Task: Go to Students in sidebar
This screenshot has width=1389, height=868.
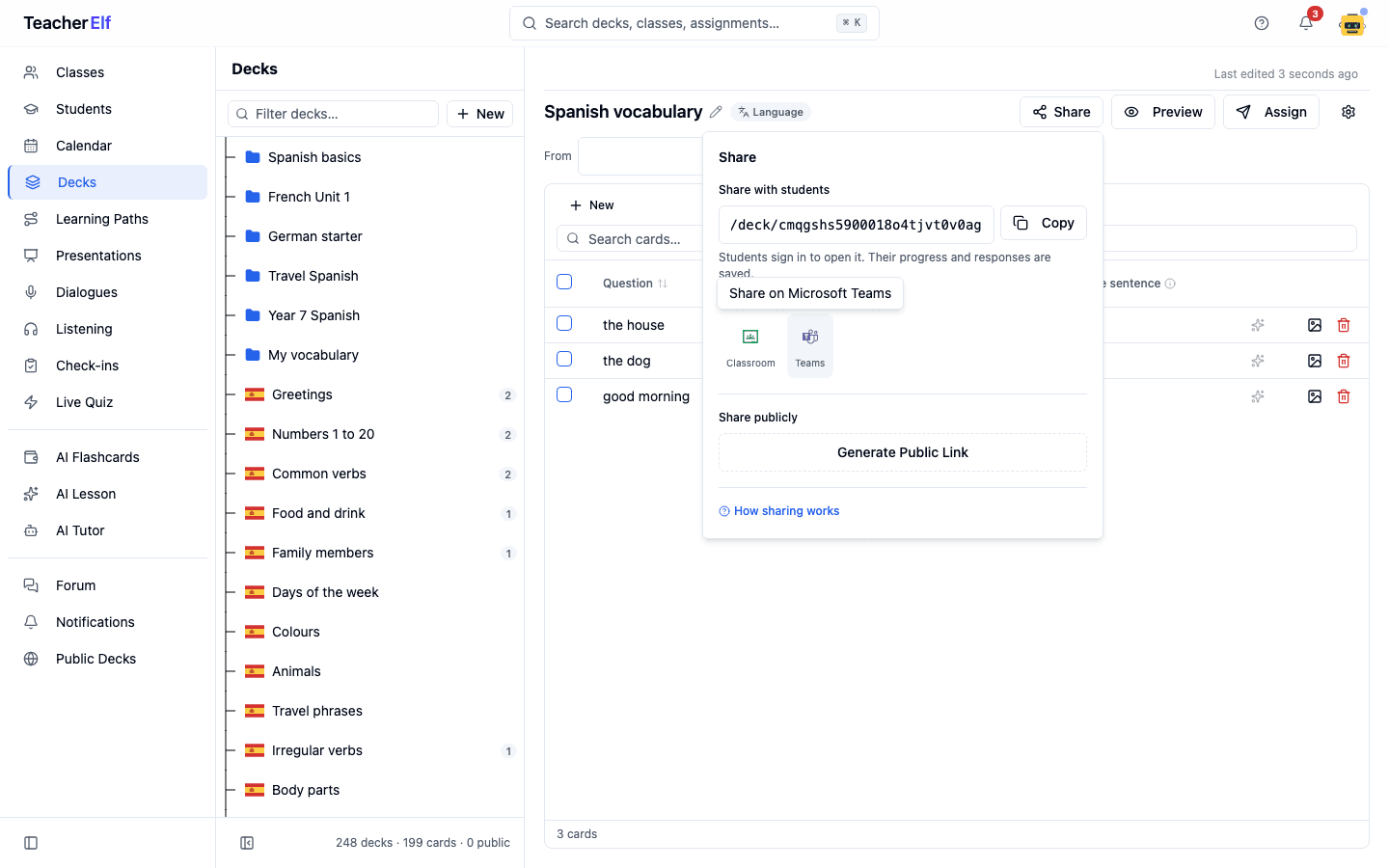Action: click(x=107, y=109)
